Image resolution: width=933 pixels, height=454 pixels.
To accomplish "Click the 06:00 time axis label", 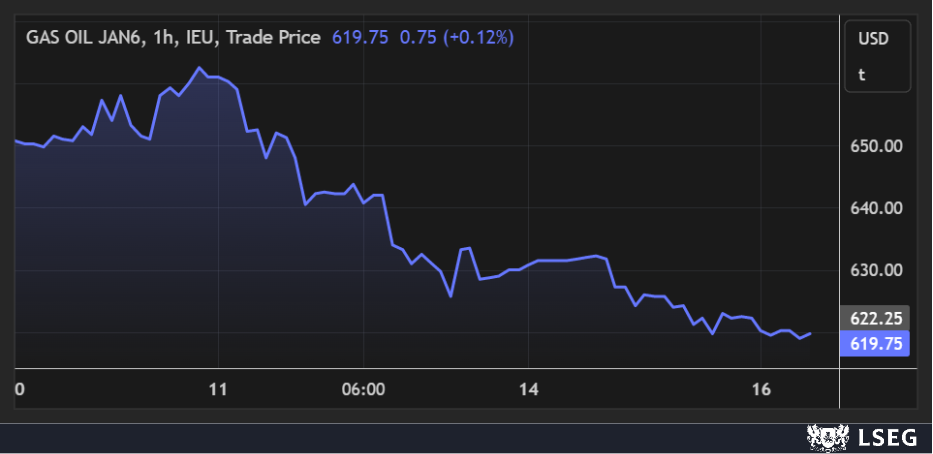I will pyautogui.click(x=363, y=388).
